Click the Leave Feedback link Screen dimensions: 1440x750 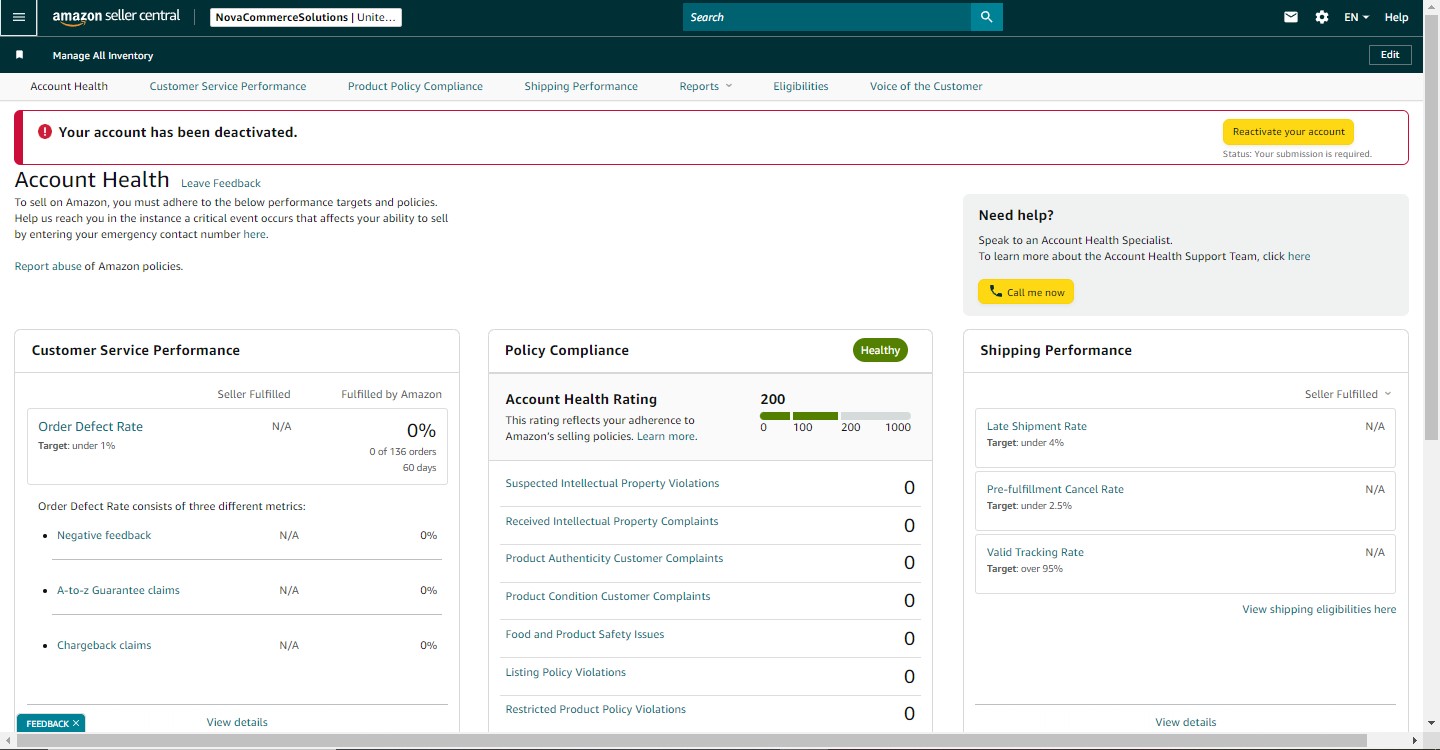[221, 183]
